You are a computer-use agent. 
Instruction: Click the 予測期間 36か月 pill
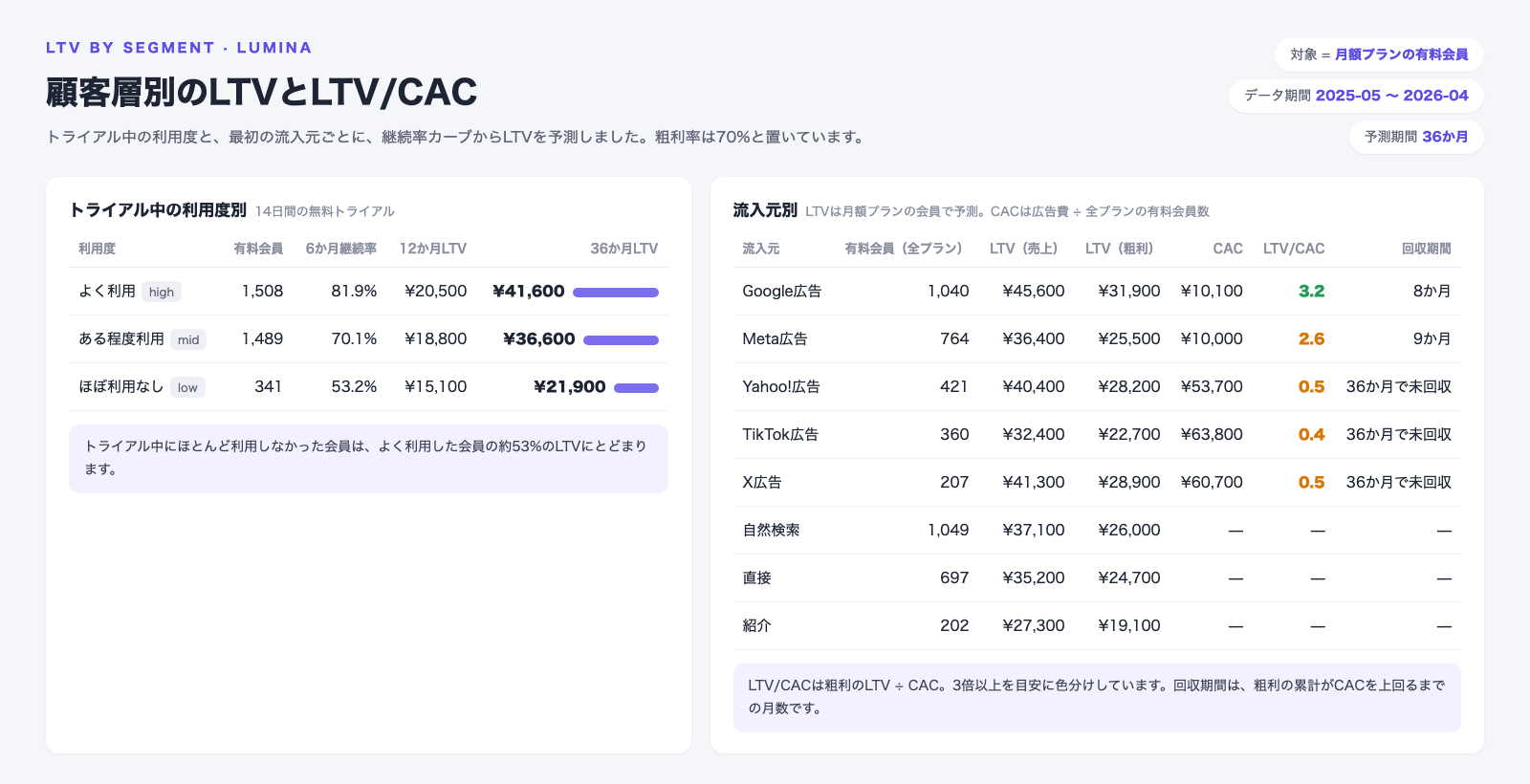pyautogui.click(x=1416, y=137)
